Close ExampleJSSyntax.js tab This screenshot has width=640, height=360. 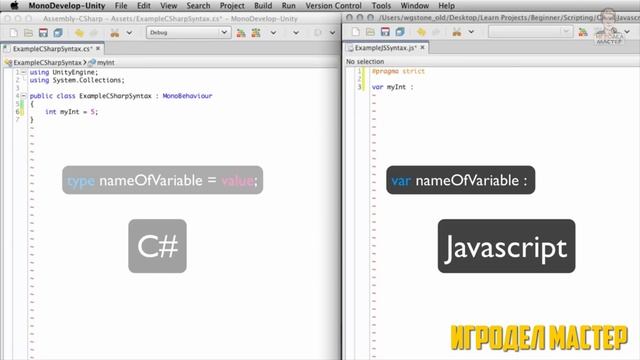(422, 47)
